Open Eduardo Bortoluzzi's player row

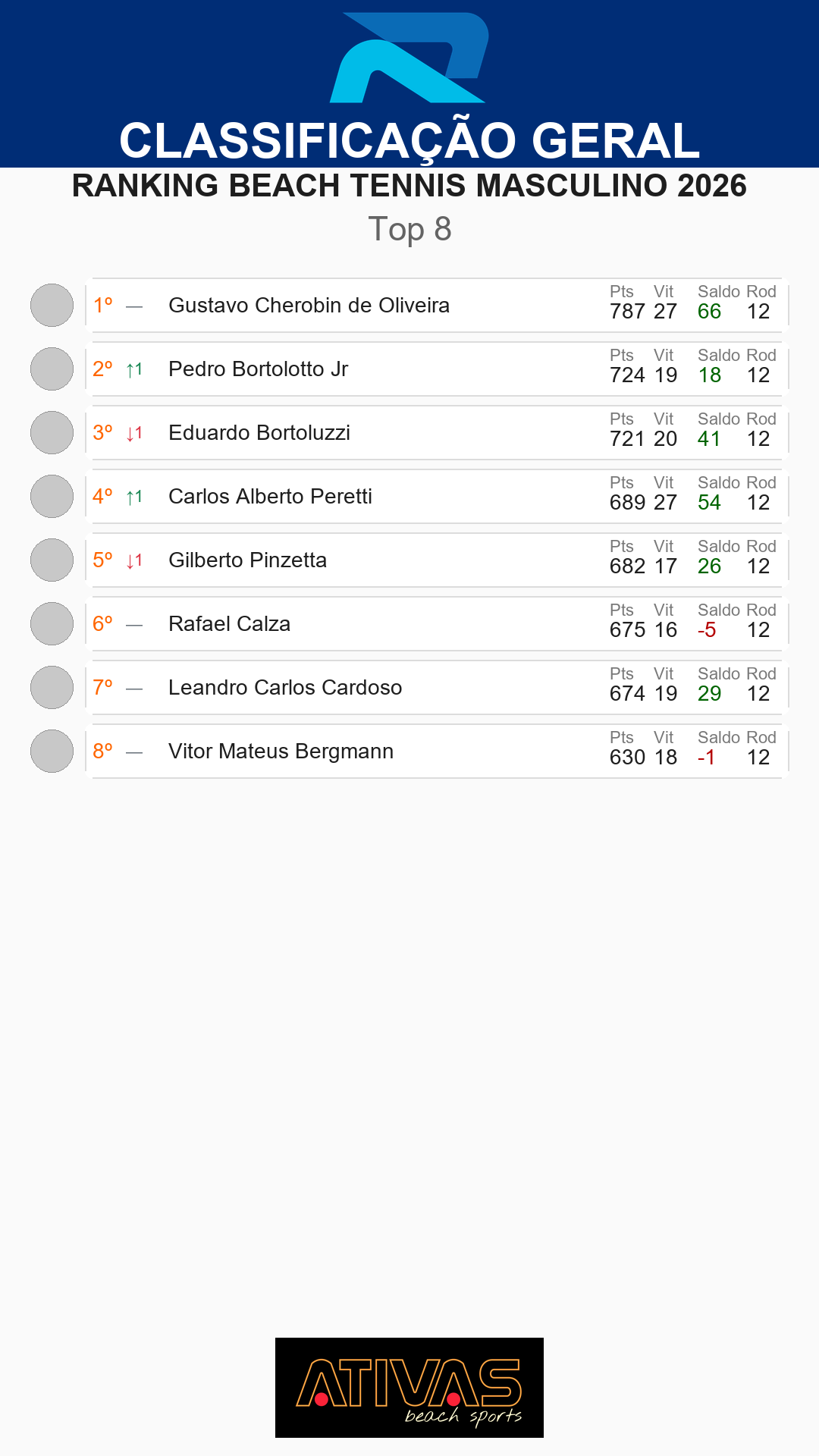coord(437,433)
